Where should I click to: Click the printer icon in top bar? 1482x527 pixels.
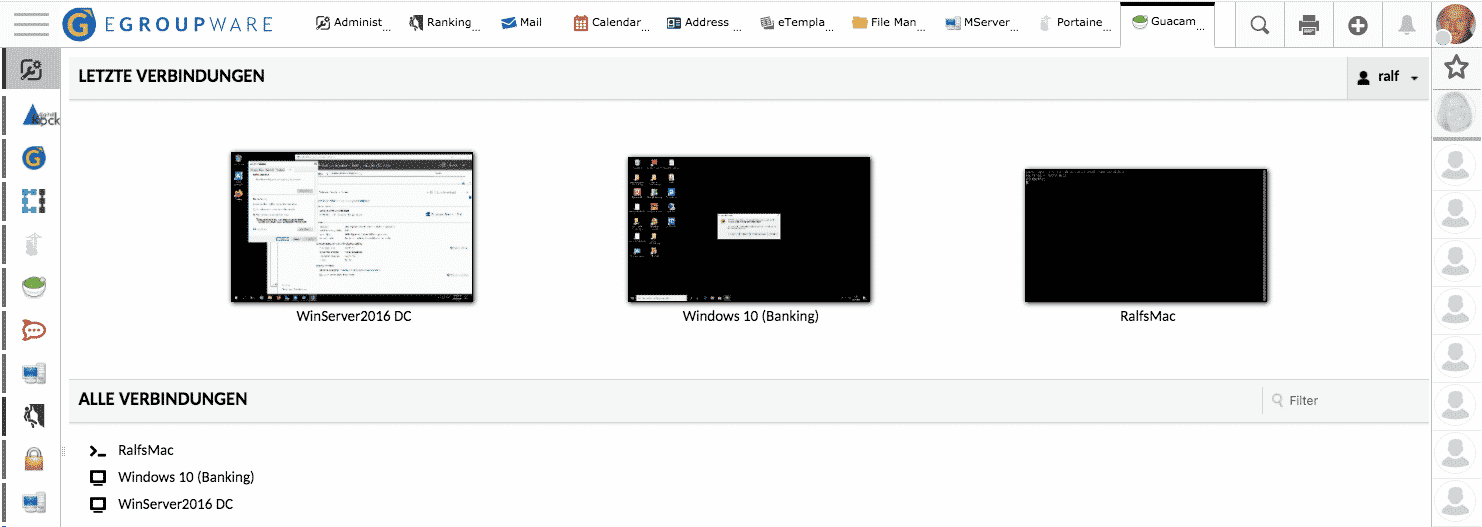(1308, 25)
